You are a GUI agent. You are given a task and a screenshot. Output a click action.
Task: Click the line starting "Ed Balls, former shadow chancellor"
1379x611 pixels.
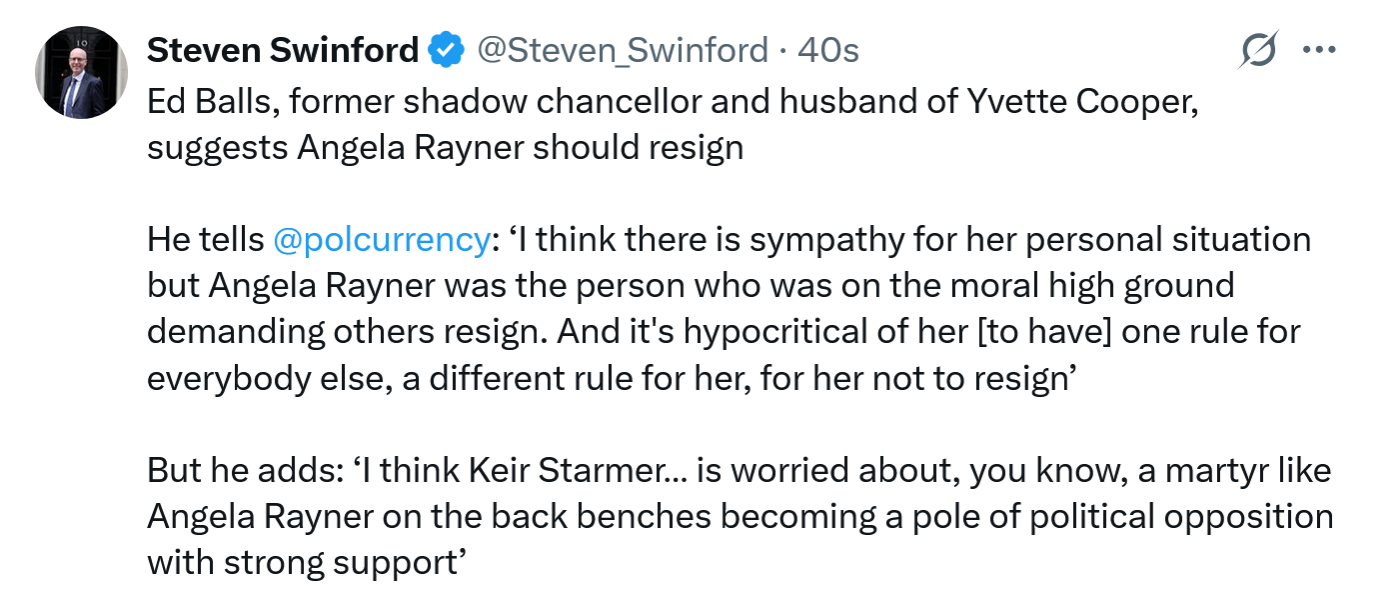coord(672,101)
